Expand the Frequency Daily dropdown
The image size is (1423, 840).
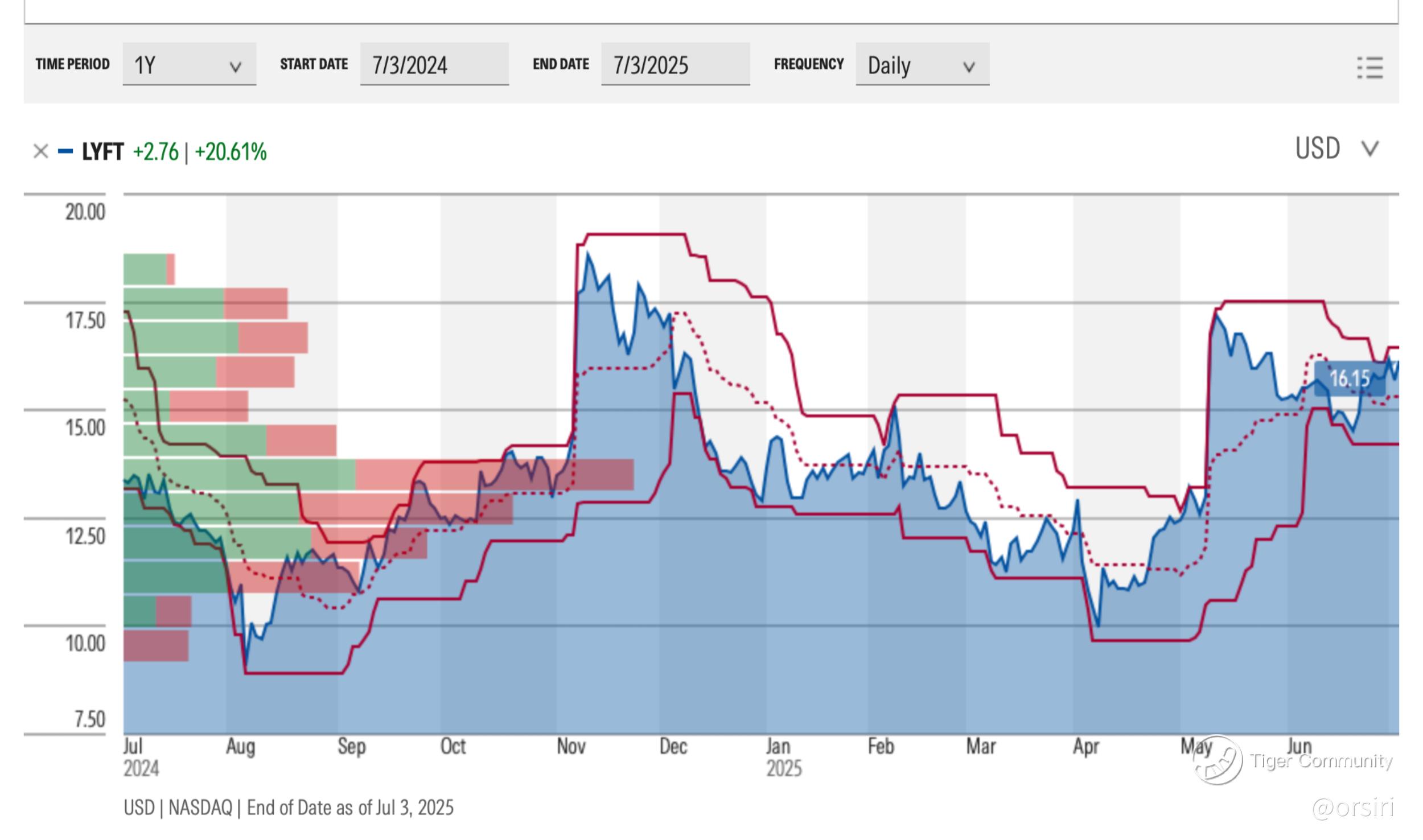coord(922,65)
